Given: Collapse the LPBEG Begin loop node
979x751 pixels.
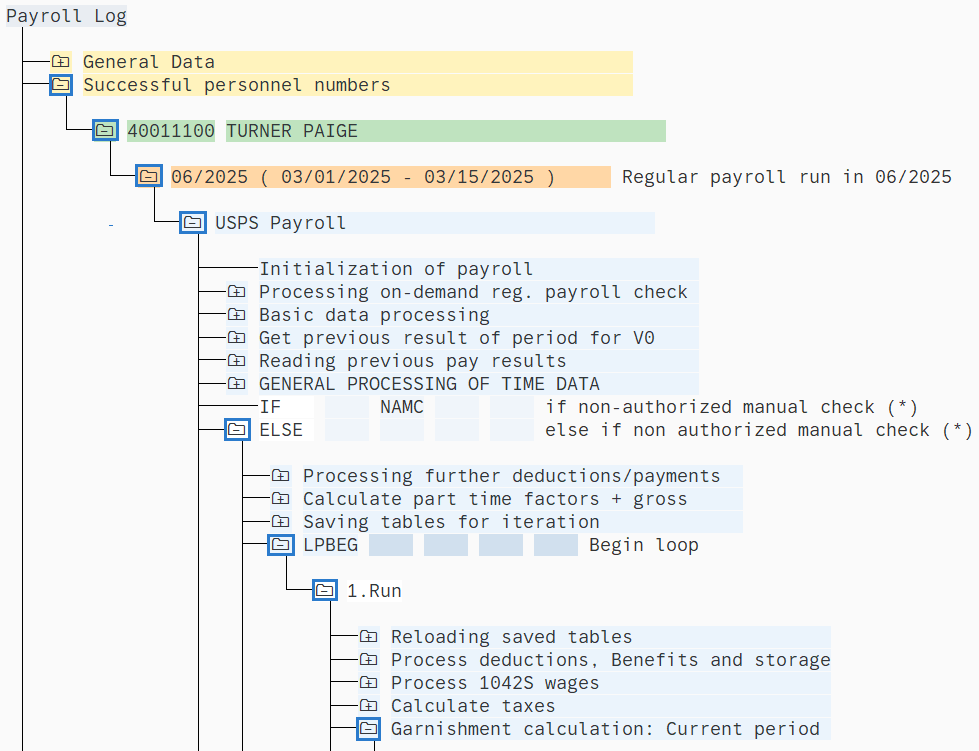Looking at the screenshot, I should click(x=281, y=545).
